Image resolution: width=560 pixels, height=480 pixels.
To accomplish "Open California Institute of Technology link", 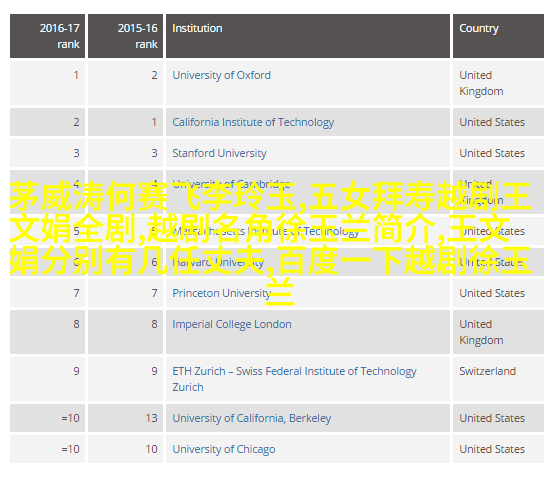I will pos(253,122).
